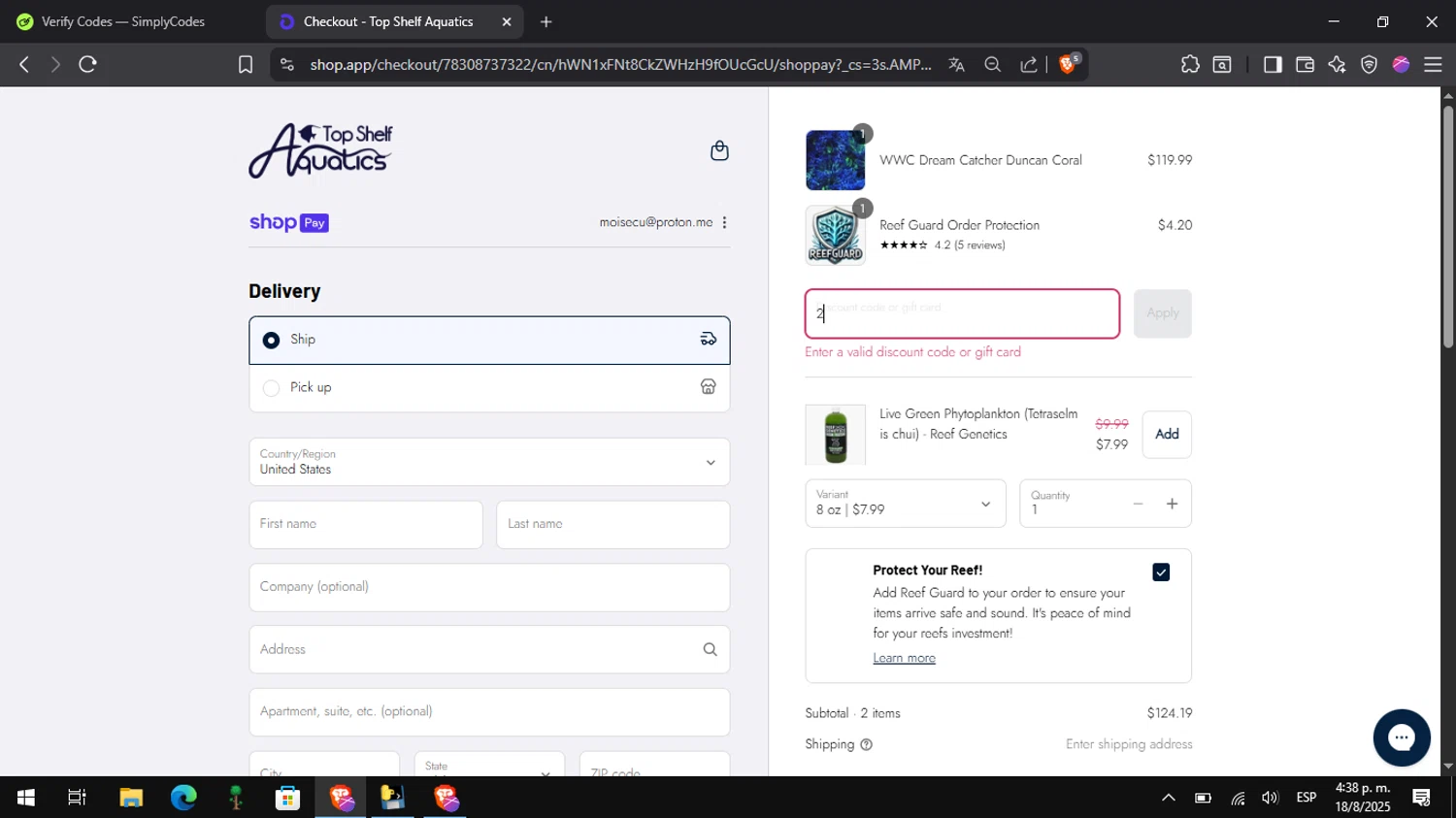Click the Last name field

[612, 524]
